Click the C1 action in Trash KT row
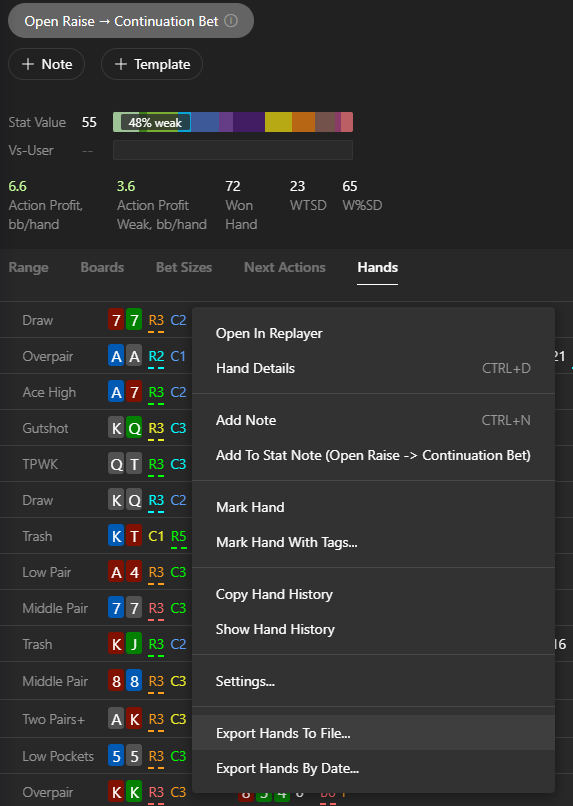The height and width of the screenshot is (806, 573). click(156, 536)
